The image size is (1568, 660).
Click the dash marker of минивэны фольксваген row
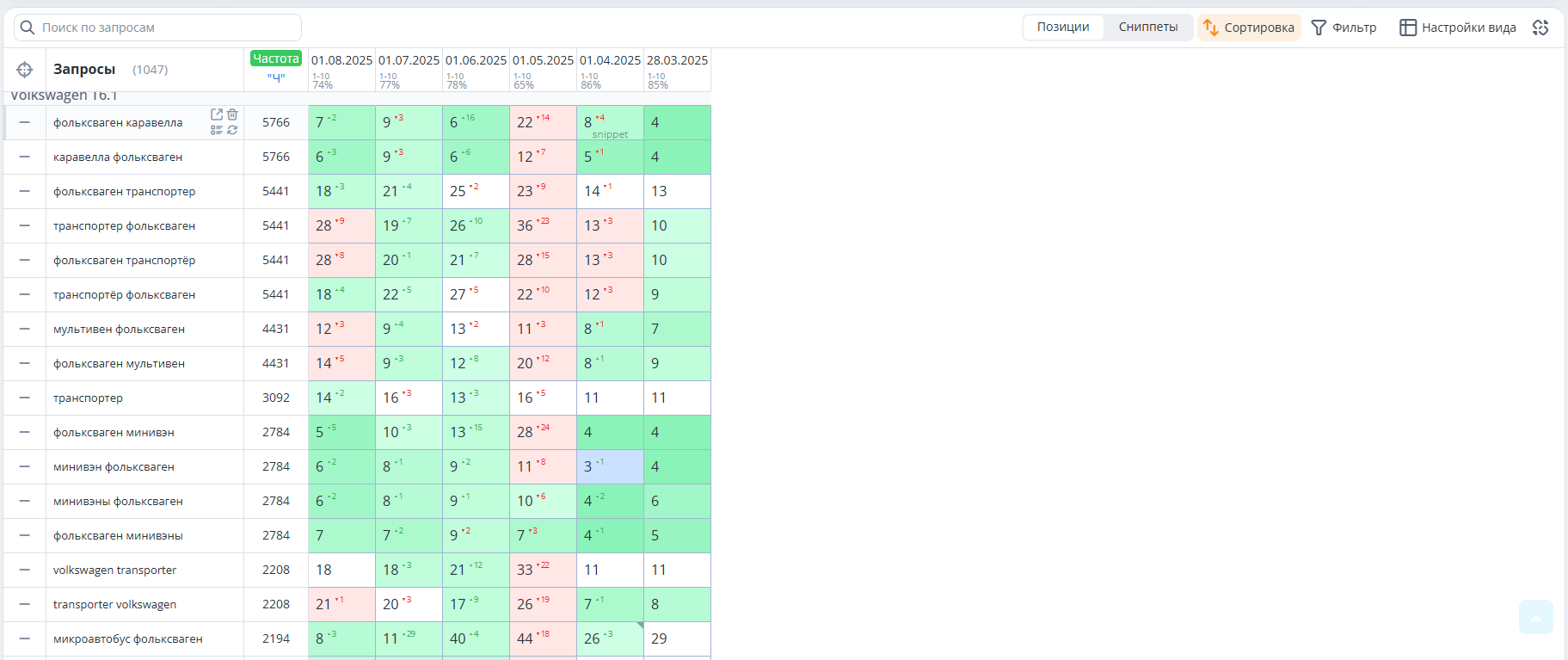(25, 501)
